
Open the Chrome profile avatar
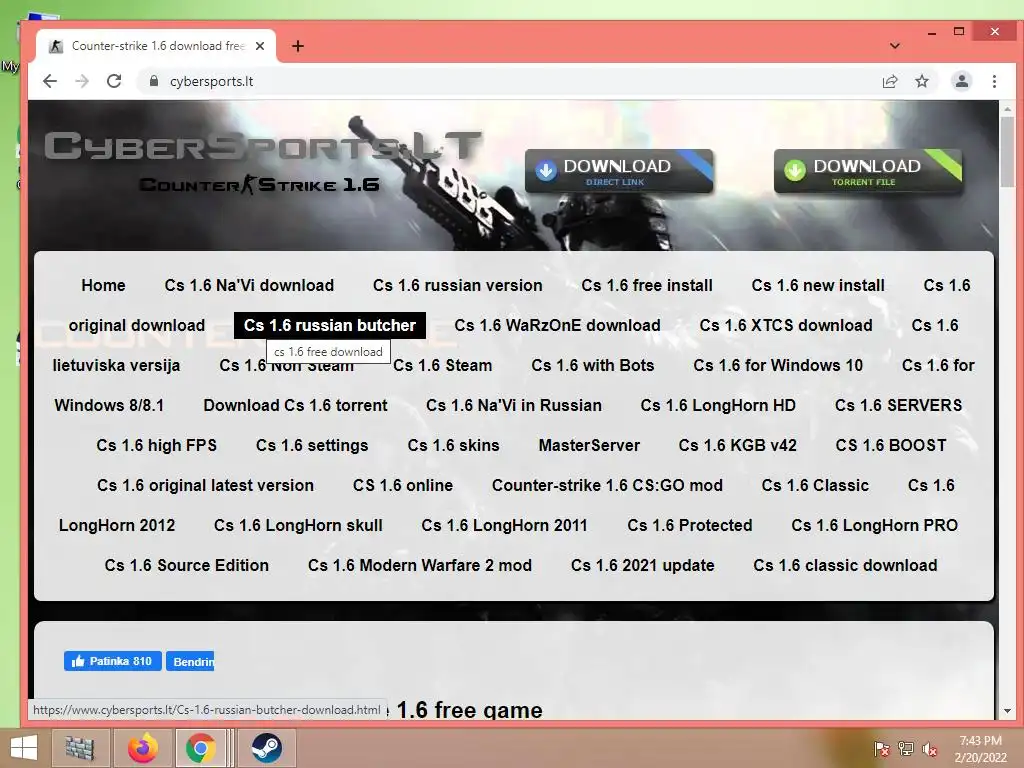961,81
